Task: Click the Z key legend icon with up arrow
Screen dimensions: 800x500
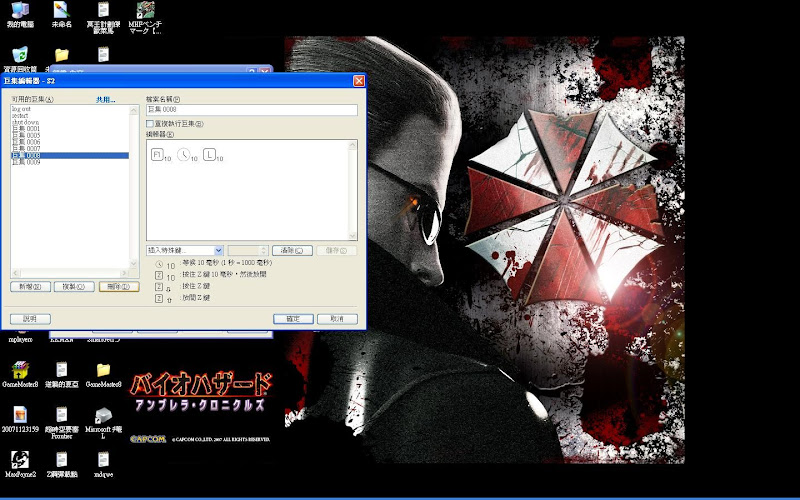Action: pyautogui.click(x=159, y=298)
